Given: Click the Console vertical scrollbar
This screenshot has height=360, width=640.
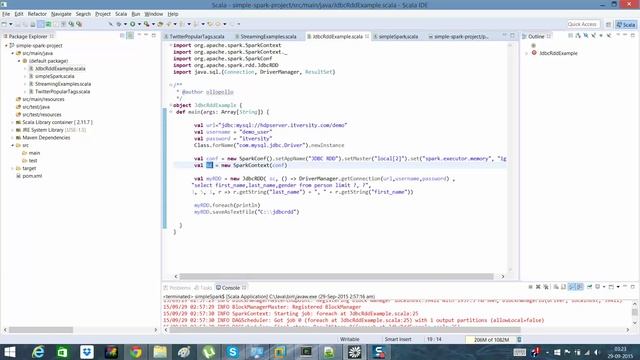Looking at the screenshot, I should 634,312.
